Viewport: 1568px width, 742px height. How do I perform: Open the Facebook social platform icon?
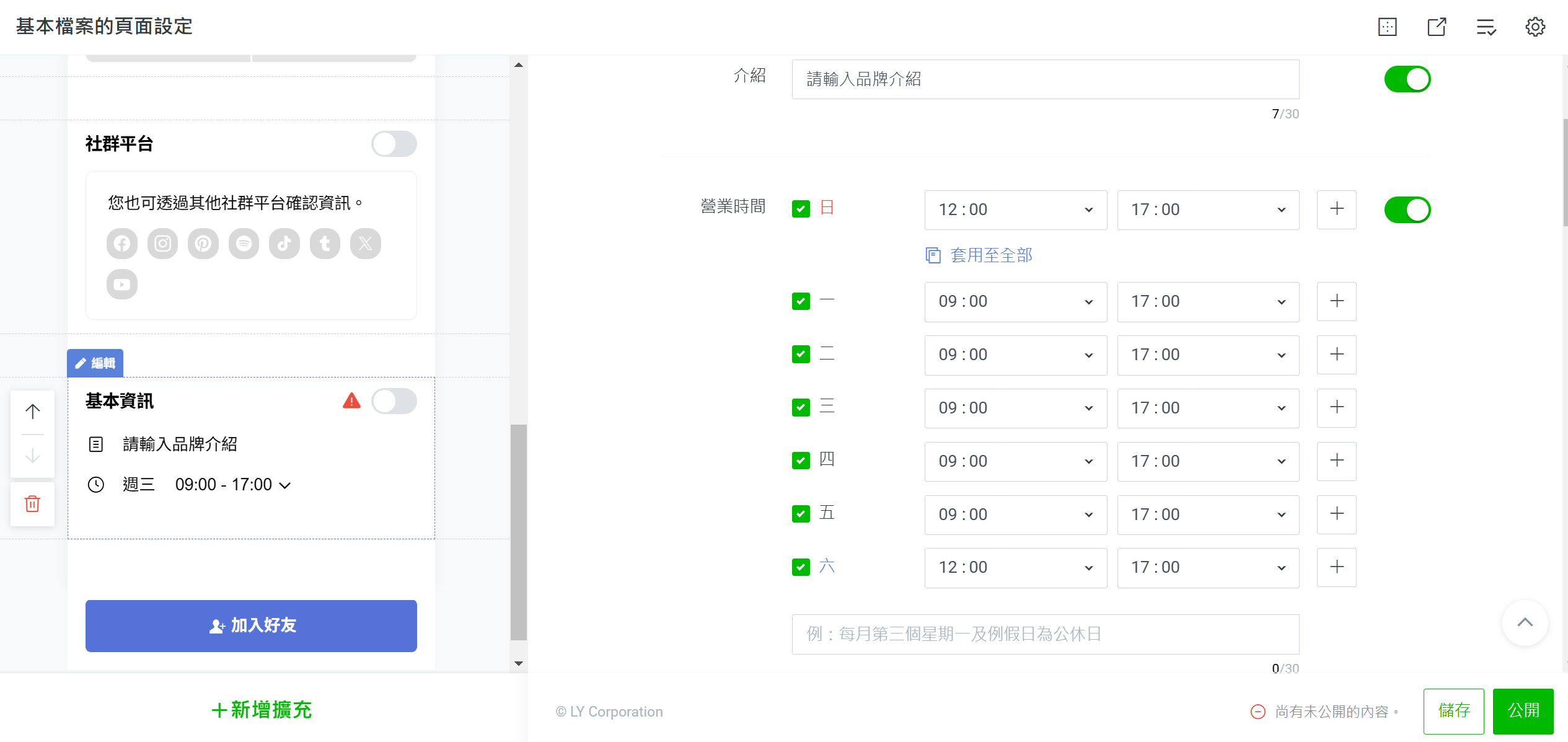pos(121,243)
